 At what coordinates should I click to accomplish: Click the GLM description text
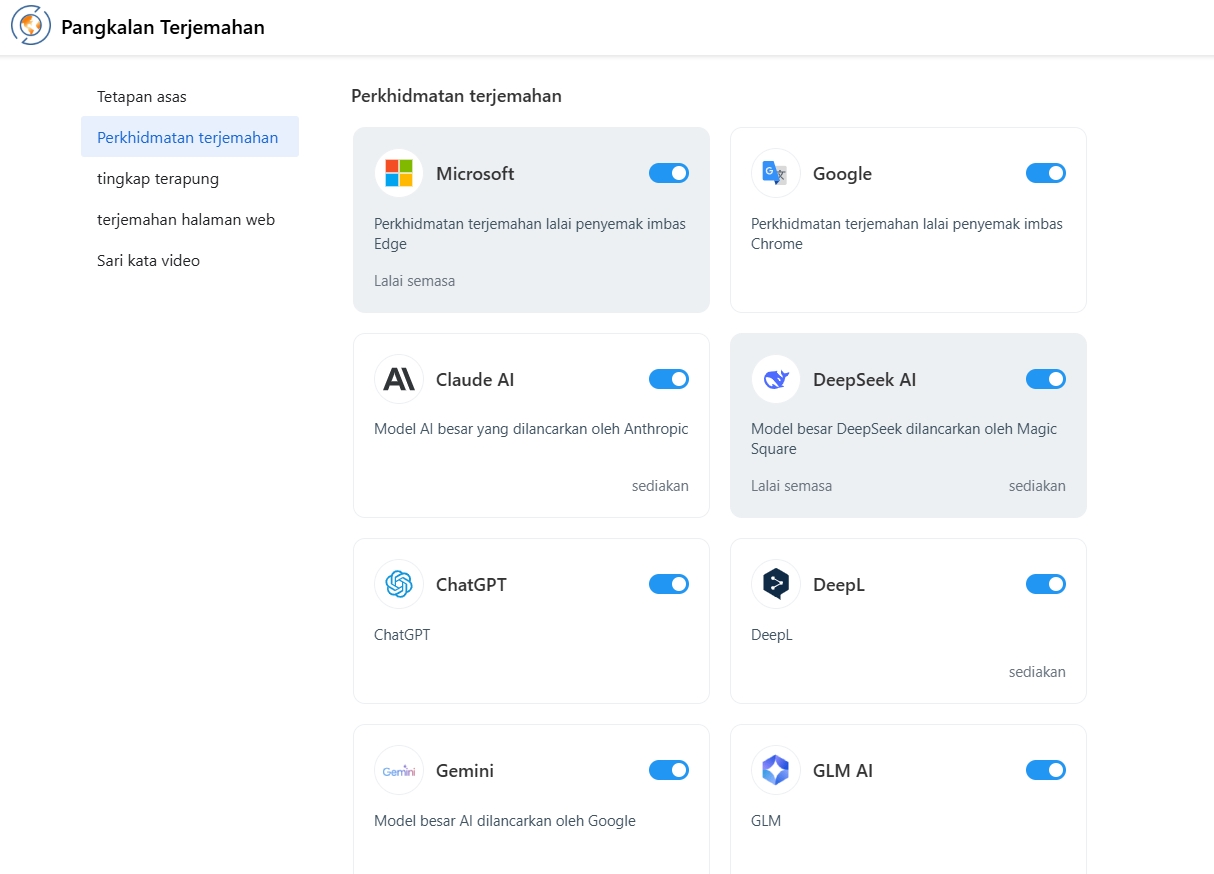pyautogui.click(x=766, y=821)
